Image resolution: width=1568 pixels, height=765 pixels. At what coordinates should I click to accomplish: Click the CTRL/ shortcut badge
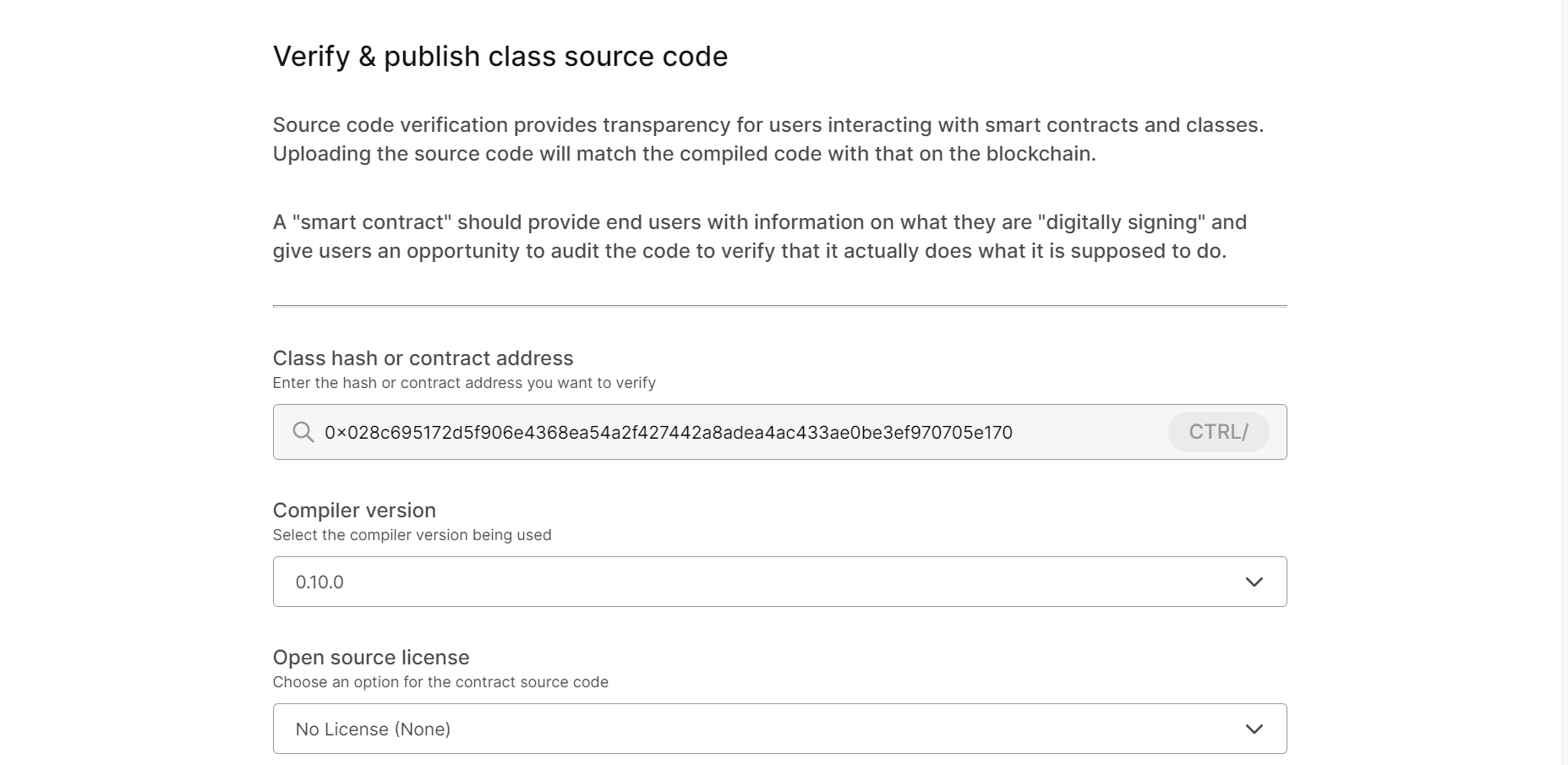[x=1218, y=432]
